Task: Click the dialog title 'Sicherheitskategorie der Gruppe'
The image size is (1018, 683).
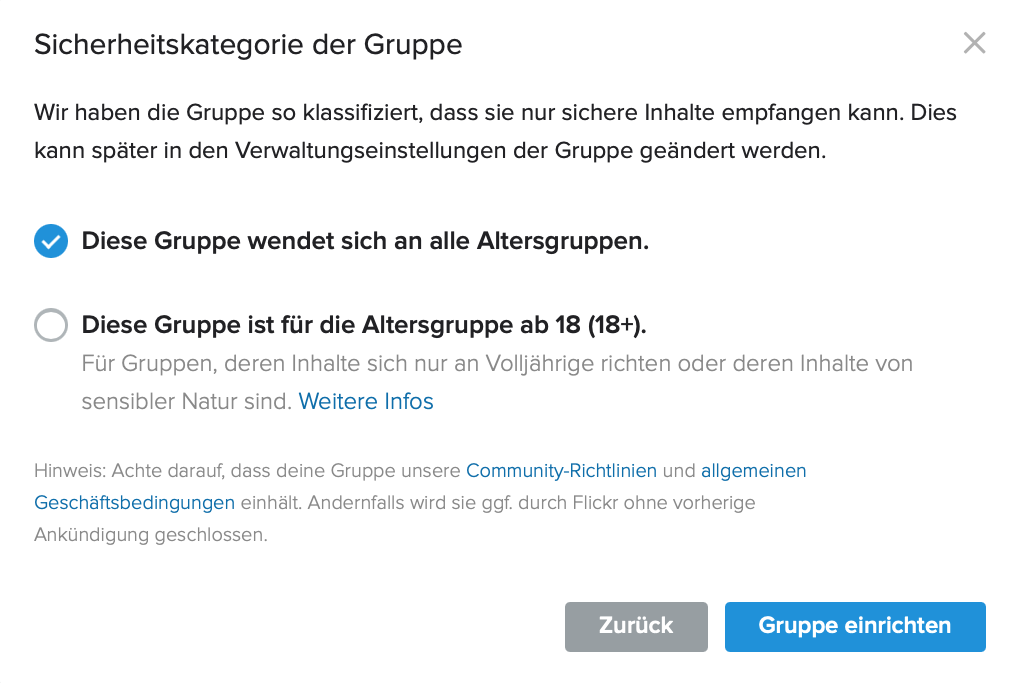Action: [248, 44]
